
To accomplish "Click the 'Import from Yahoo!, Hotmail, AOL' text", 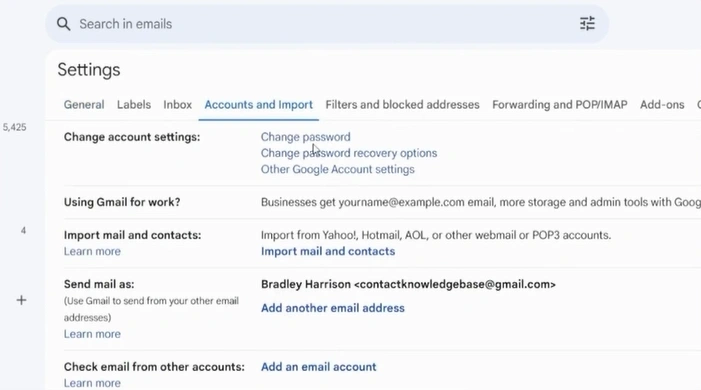I will [x=436, y=235].
